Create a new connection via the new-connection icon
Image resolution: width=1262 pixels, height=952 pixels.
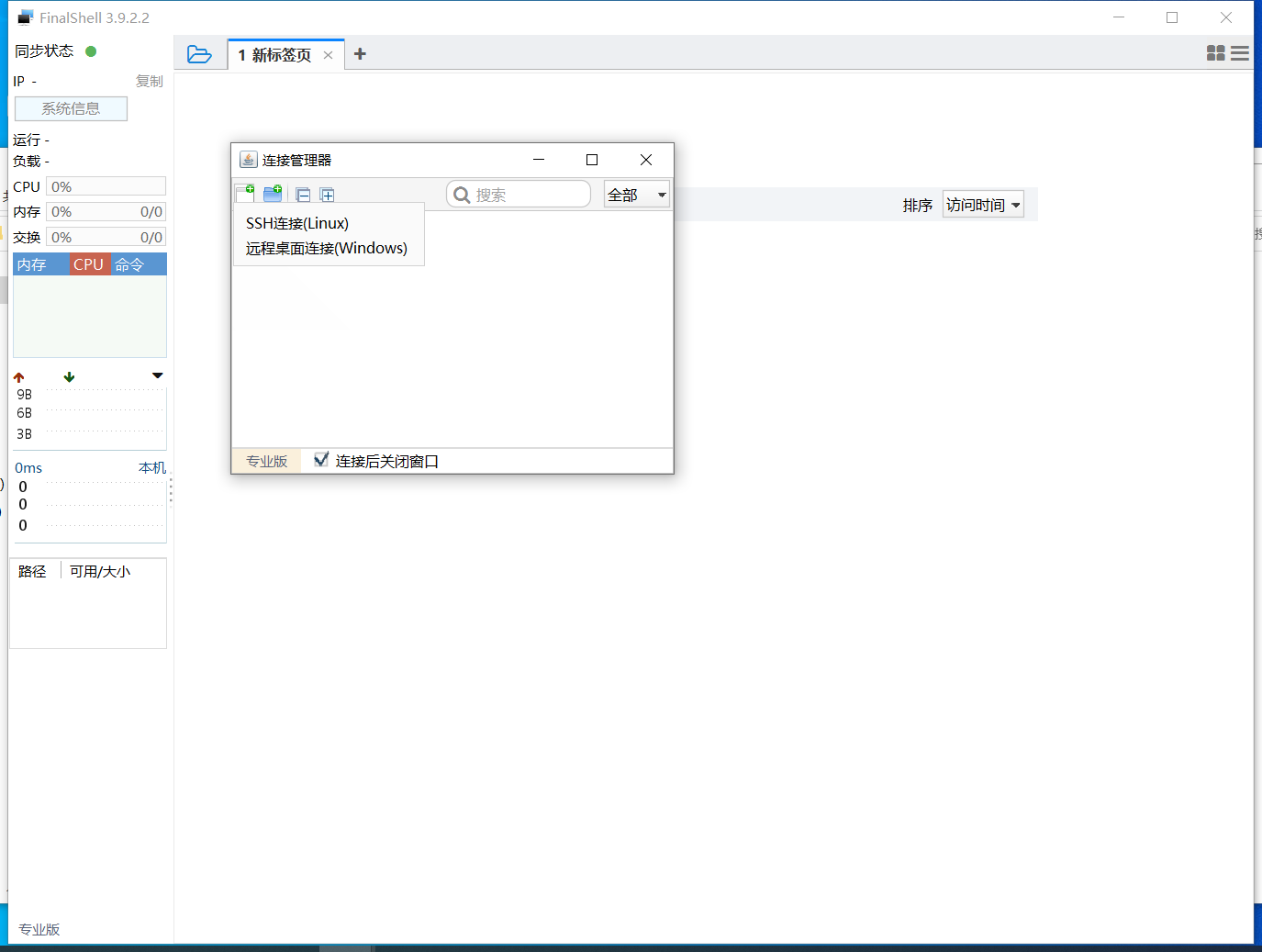point(245,194)
